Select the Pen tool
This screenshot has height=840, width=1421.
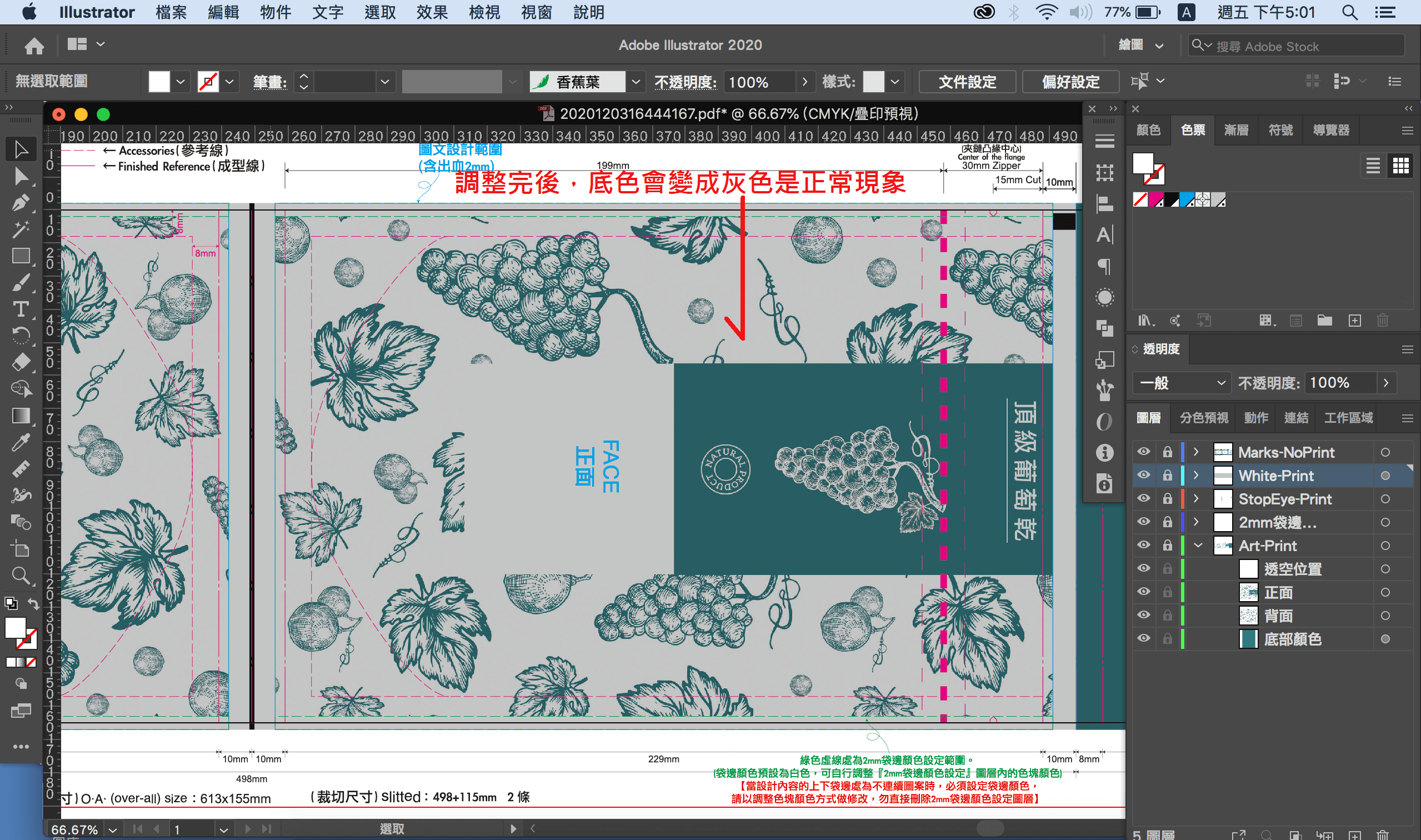coord(21,203)
